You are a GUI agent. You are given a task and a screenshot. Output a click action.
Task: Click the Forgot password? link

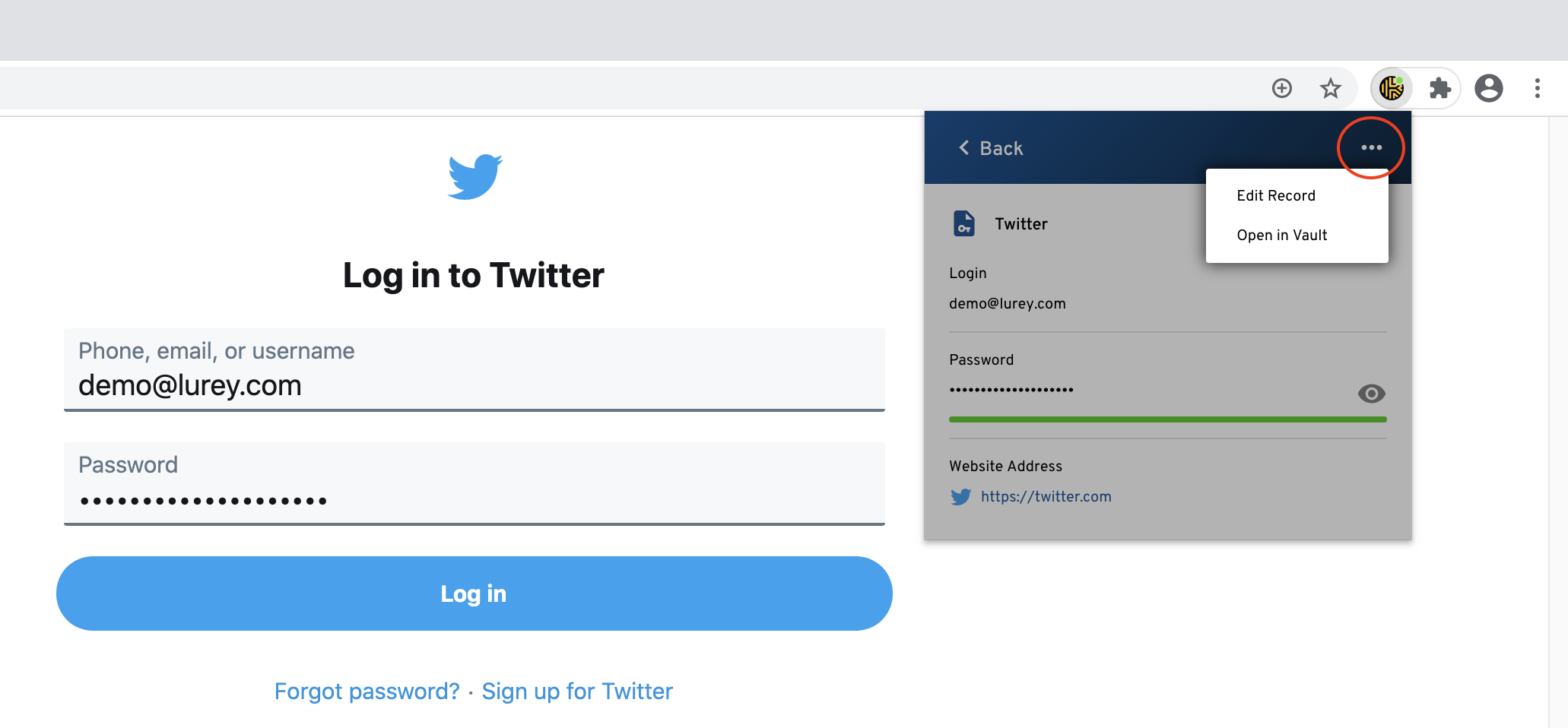(367, 692)
